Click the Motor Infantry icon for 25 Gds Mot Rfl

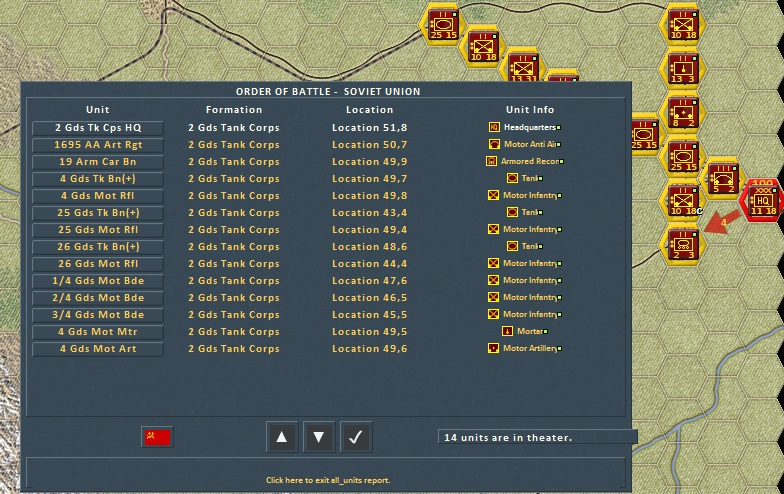pyautogui.click(x=493, y=230)
